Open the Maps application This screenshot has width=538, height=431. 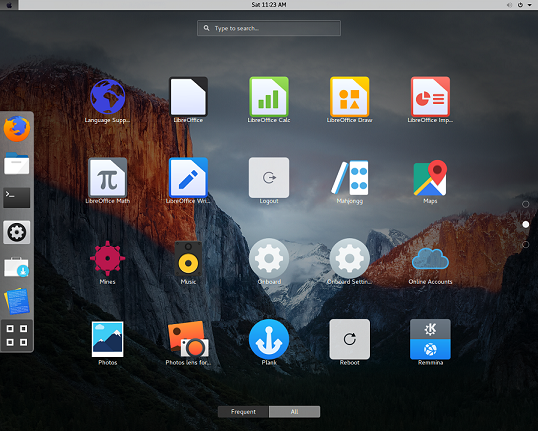[x=430, y=177]
